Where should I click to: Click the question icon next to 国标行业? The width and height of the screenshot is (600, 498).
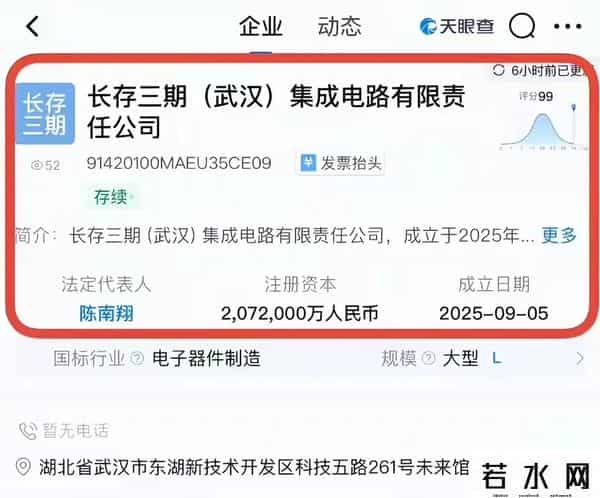135,358
